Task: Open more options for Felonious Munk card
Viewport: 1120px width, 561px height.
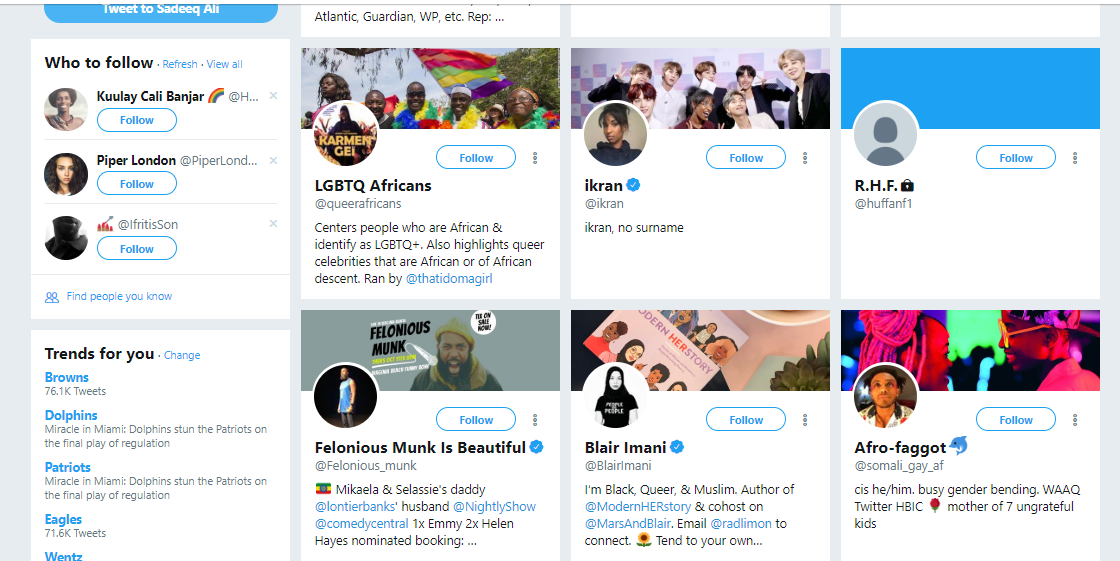Action: coord(535,420)
